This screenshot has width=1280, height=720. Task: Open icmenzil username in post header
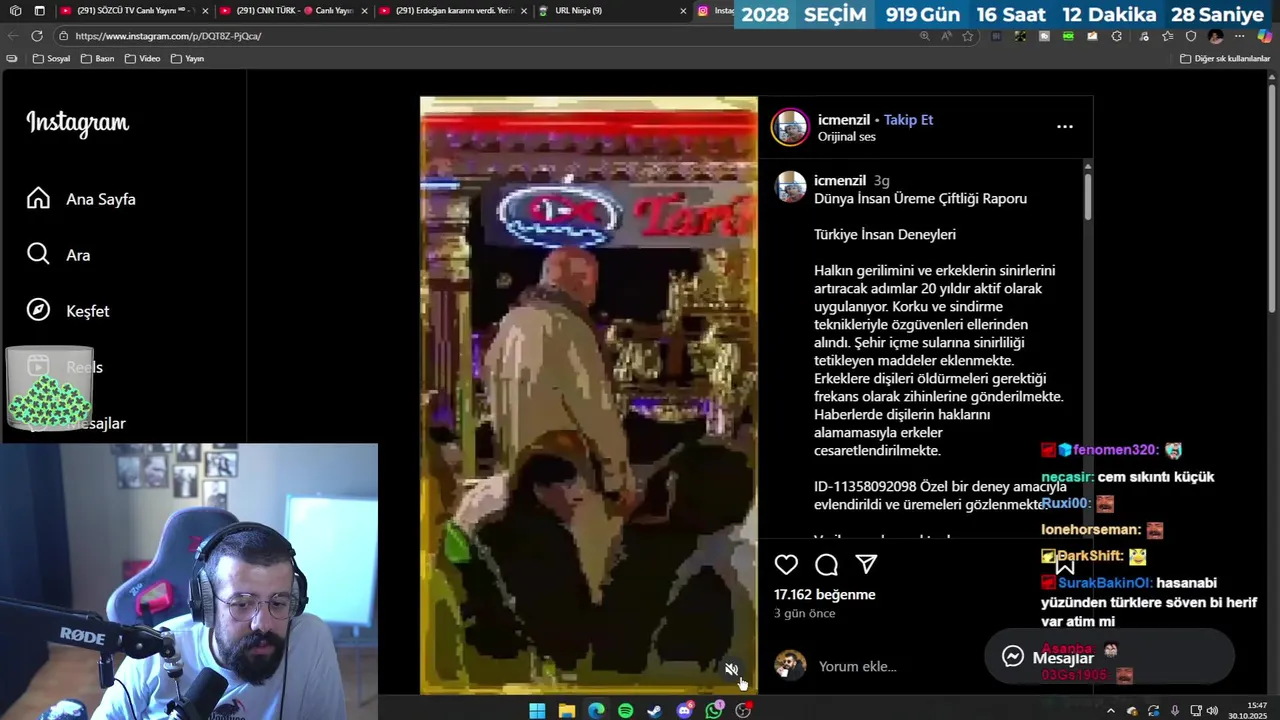[x=844, y=119]
